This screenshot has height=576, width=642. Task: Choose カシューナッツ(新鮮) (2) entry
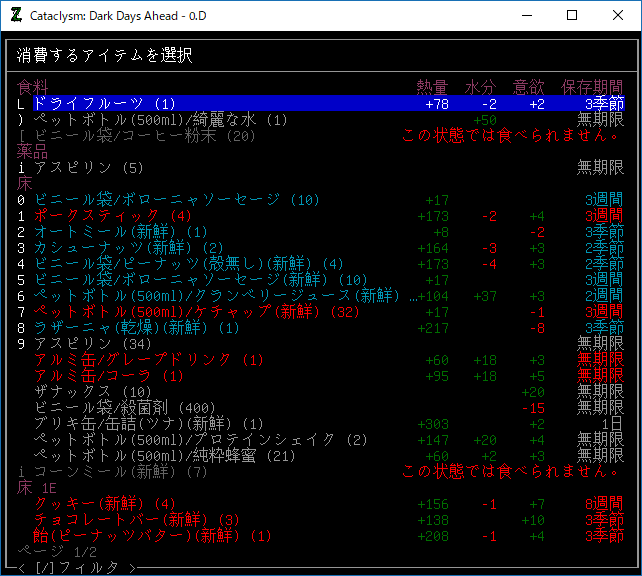(x=128, y=248)
